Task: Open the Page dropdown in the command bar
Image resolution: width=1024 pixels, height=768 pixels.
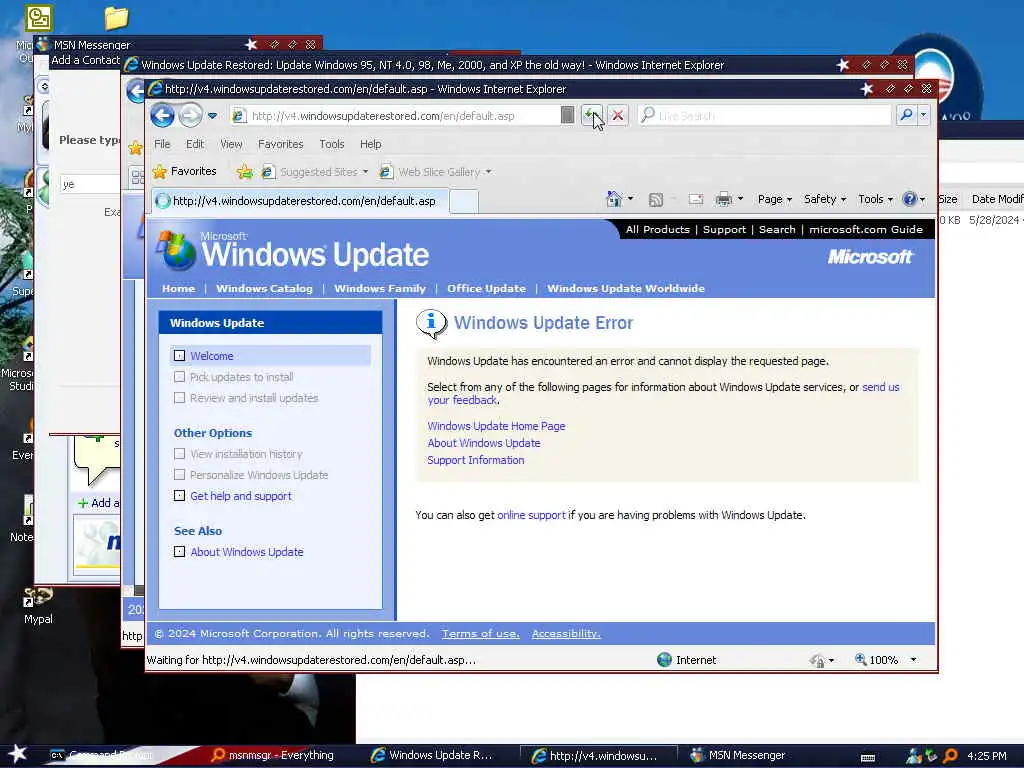Action: coord(775,199)
